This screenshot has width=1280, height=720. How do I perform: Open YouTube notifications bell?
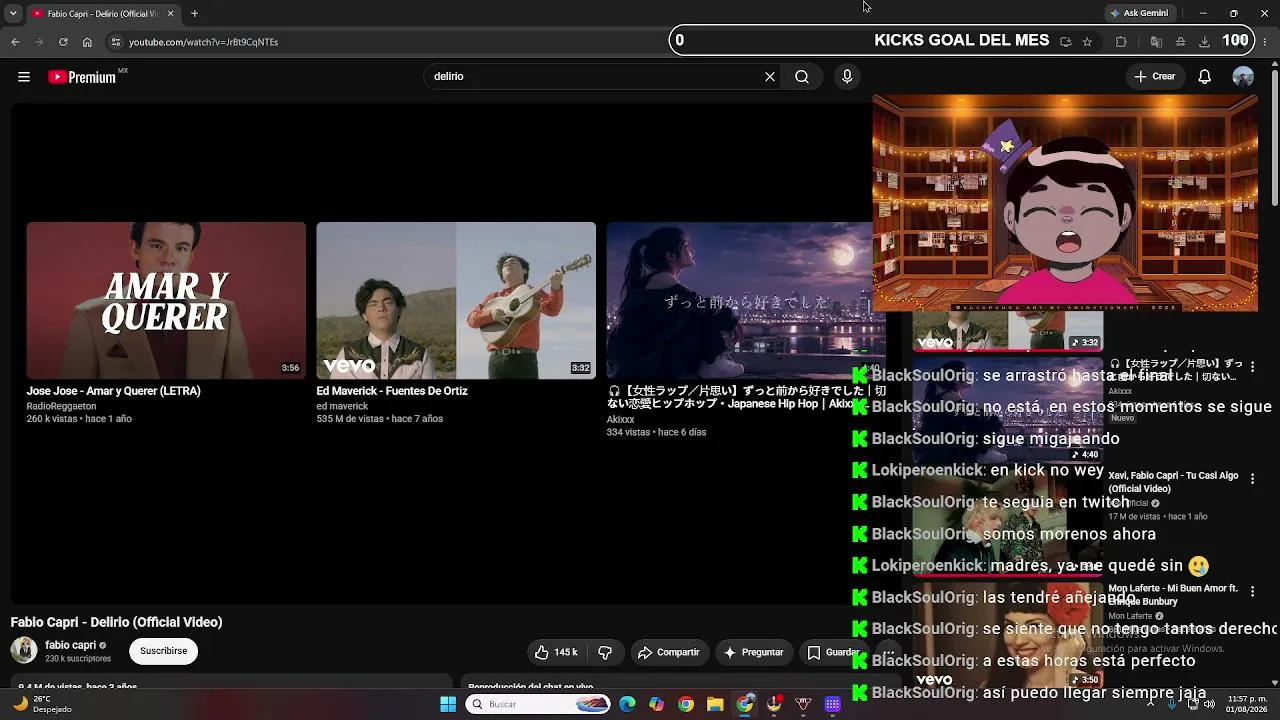[1205, 77]
